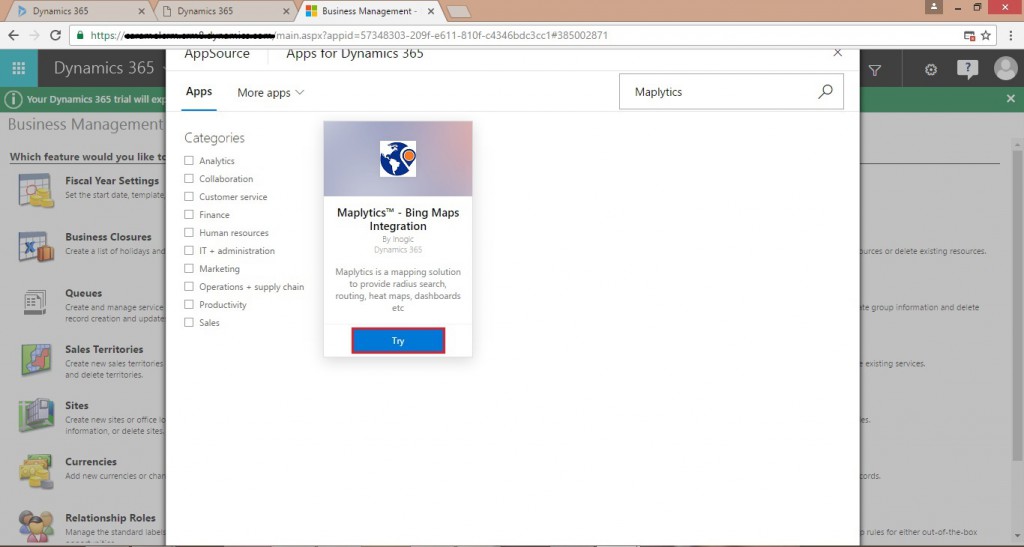Check the Finance category

189,214
